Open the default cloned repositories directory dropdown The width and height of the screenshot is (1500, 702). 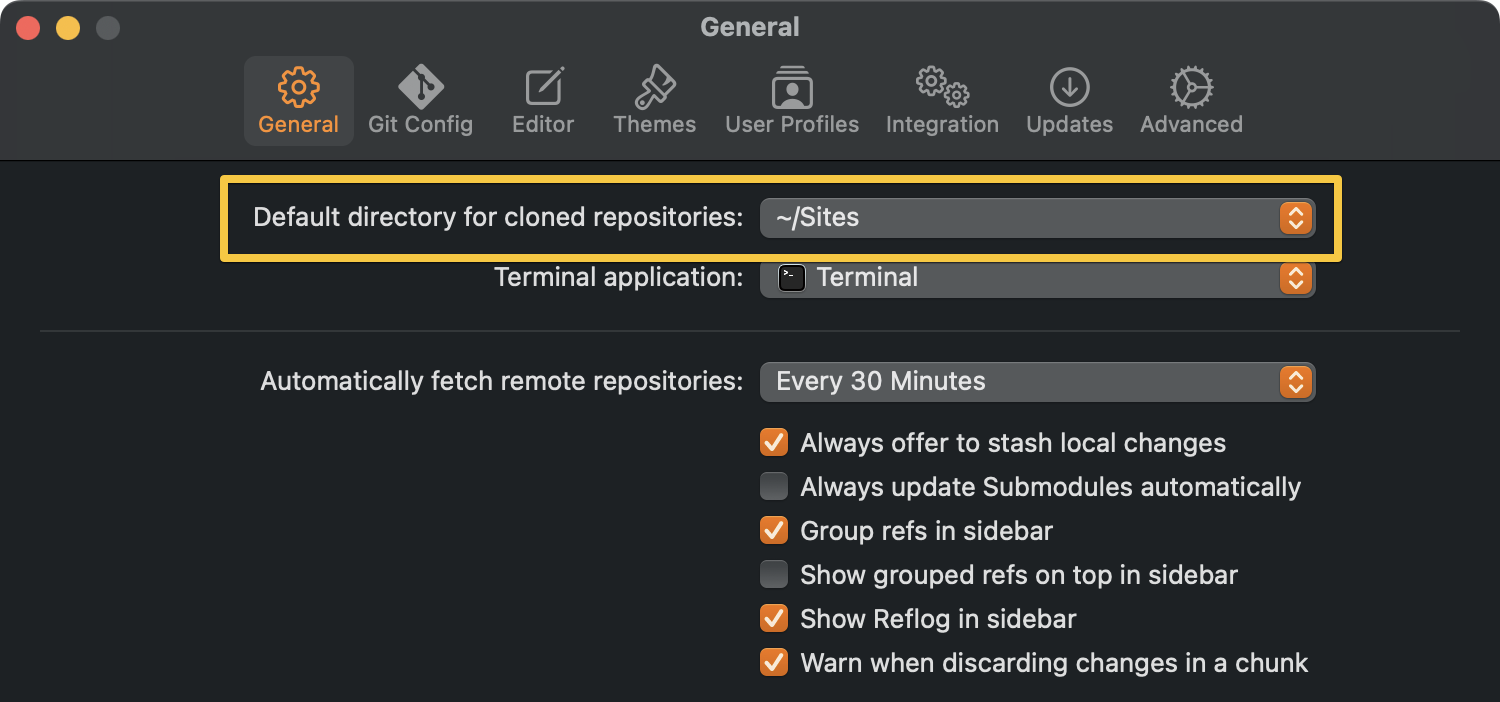[x=1295, y=217]
